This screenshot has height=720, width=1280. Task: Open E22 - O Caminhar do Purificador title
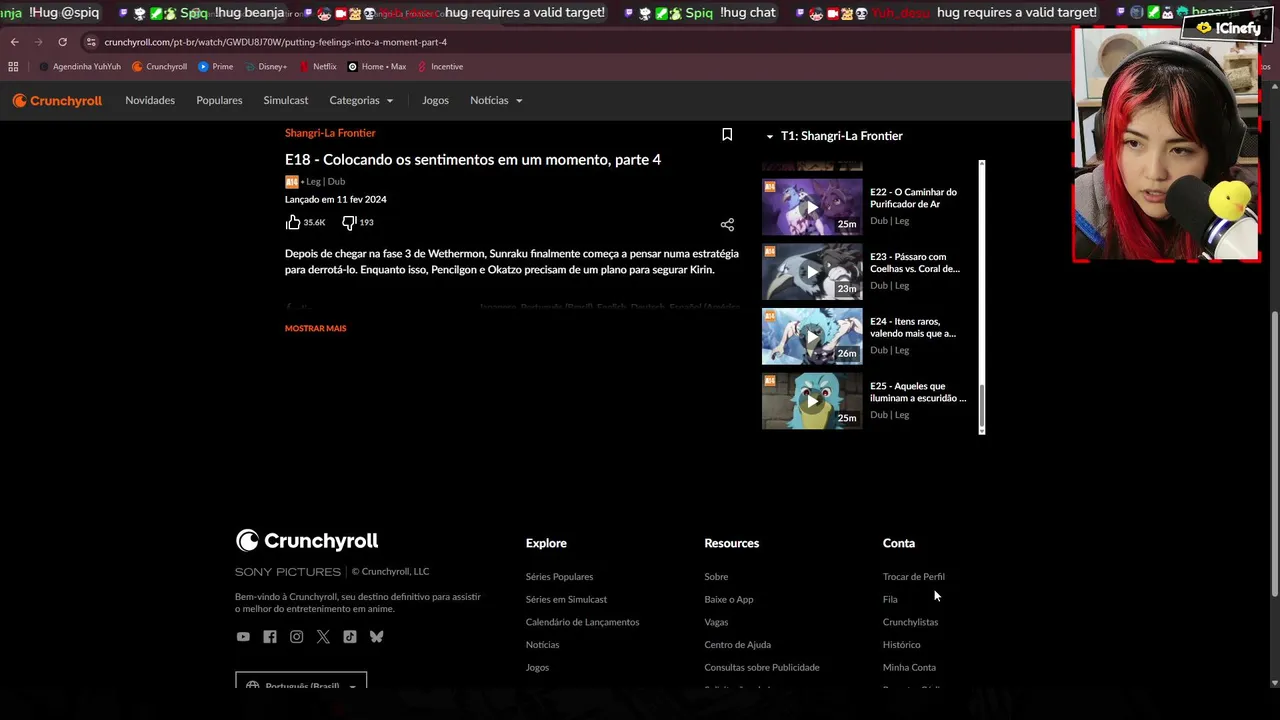913,198
